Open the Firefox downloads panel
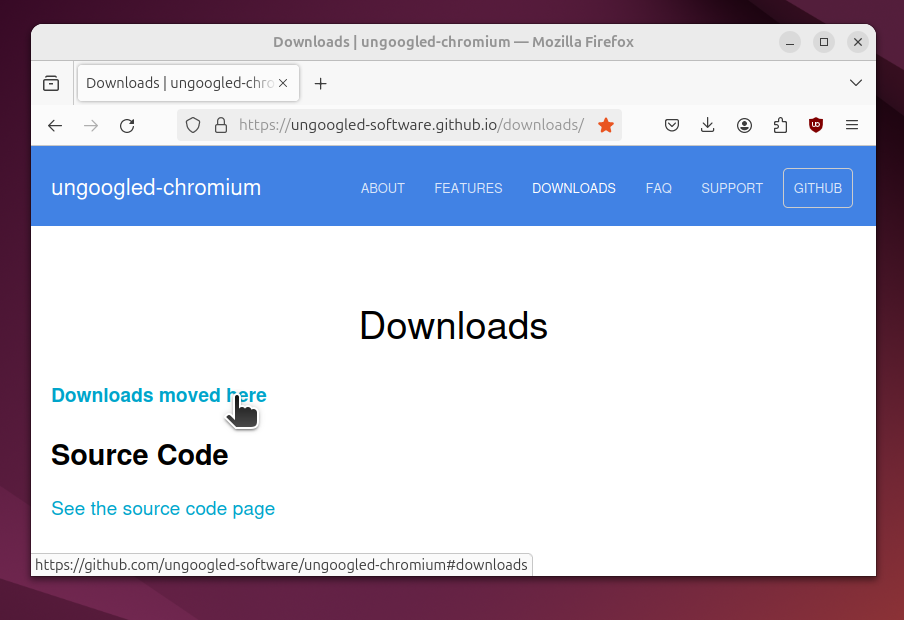Viewport: 904px width, 620px height. tap(707, 125)
